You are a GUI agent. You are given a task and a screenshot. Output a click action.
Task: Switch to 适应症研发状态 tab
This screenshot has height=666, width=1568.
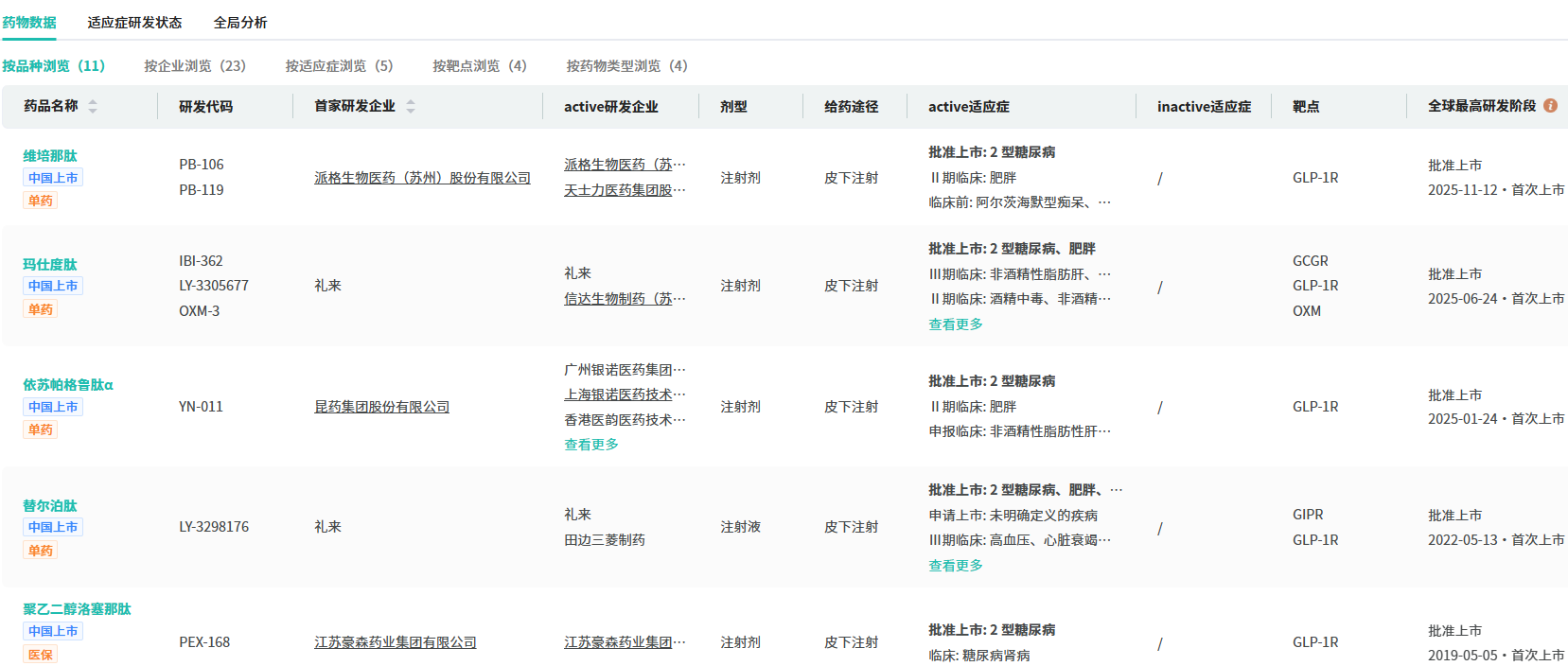pos(134,23)
